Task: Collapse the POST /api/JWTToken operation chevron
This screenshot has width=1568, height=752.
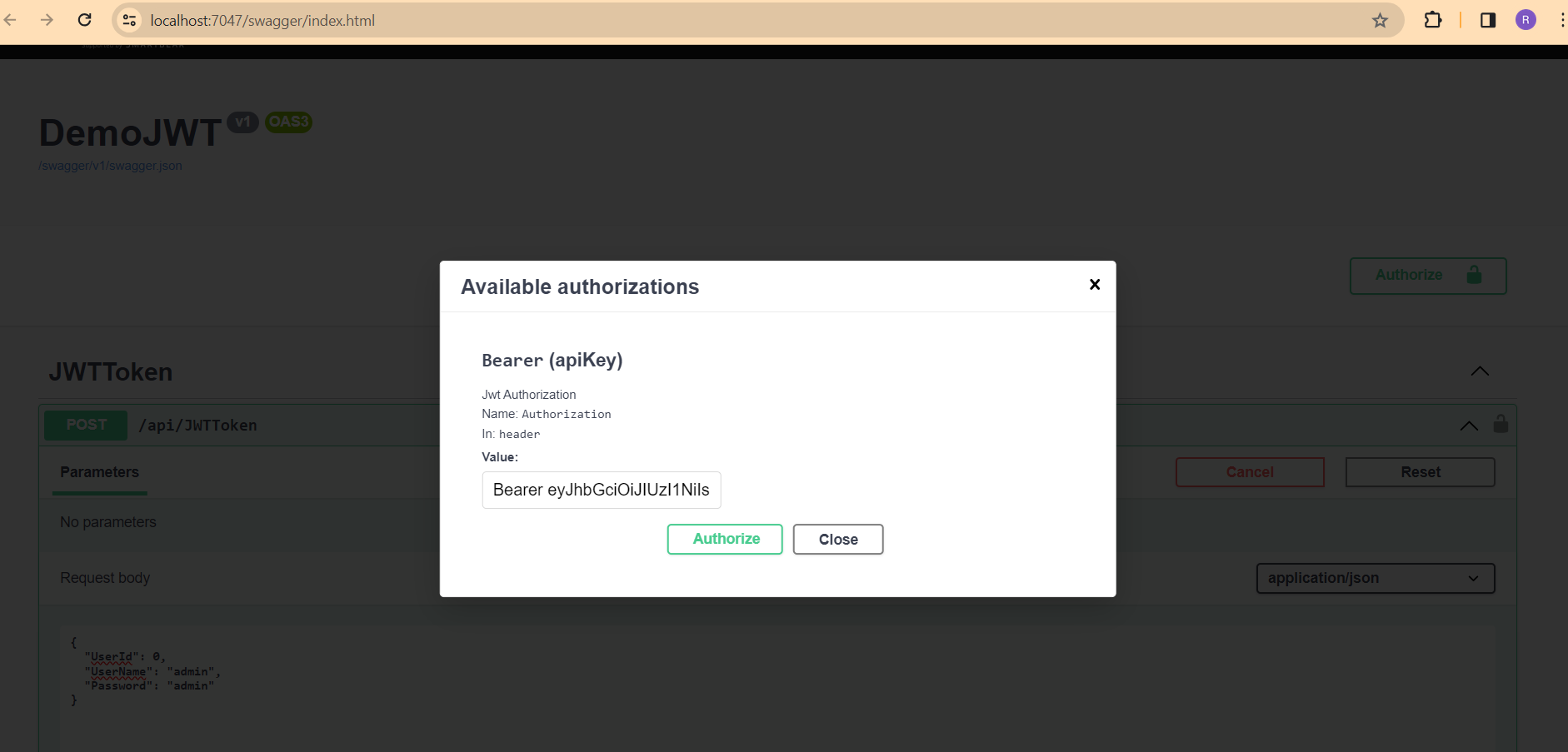Action: pos(1469,426)
